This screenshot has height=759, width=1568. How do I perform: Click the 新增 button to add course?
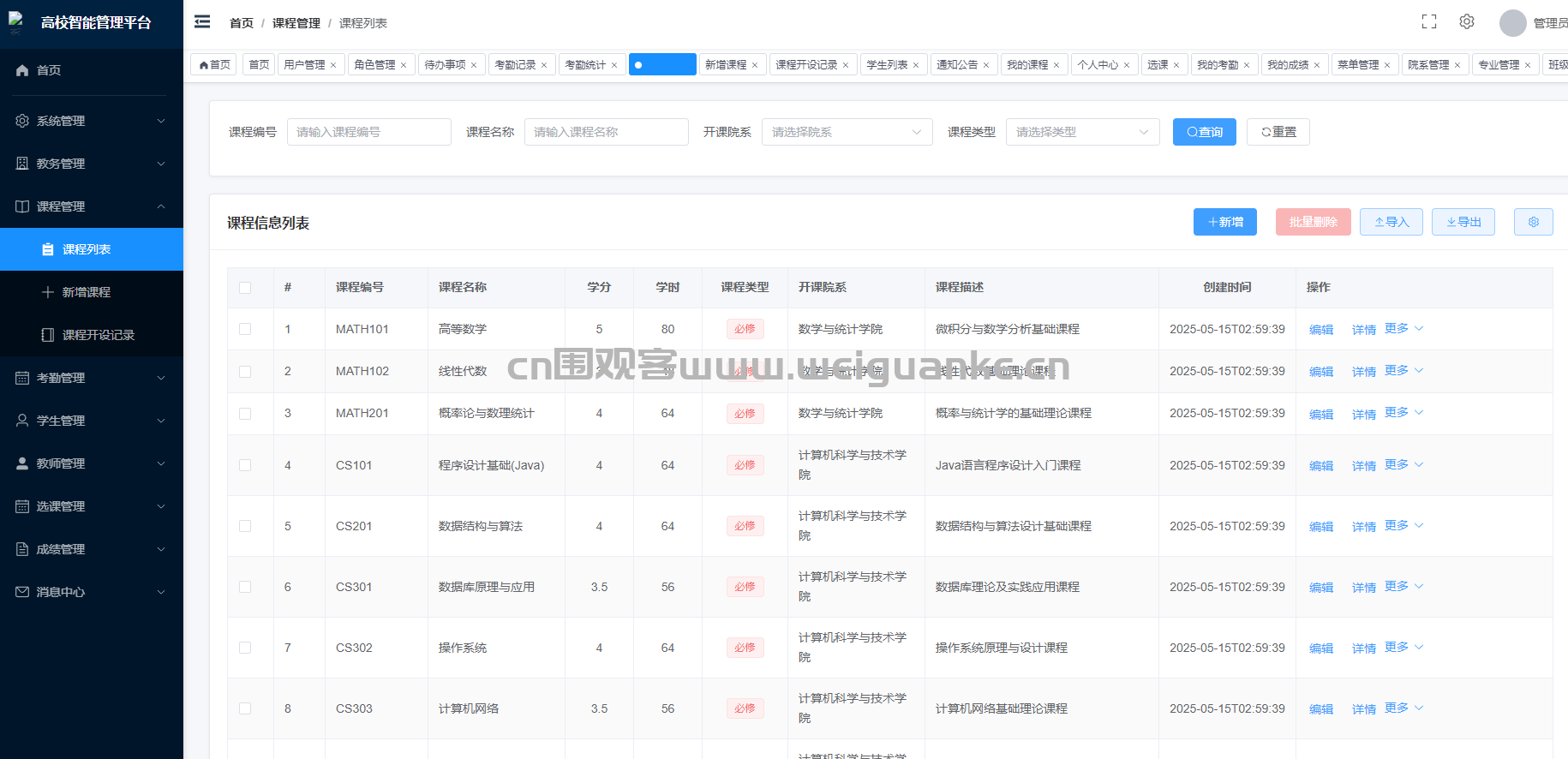[x=1224, y=222]
